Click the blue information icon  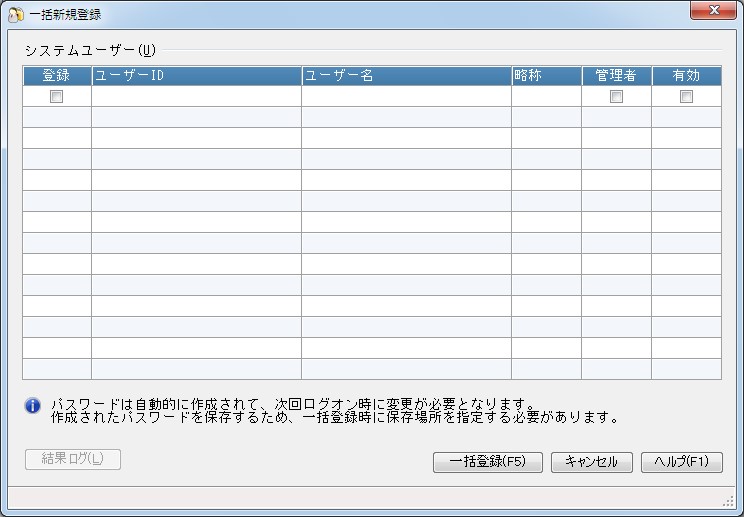coord(33,406)
